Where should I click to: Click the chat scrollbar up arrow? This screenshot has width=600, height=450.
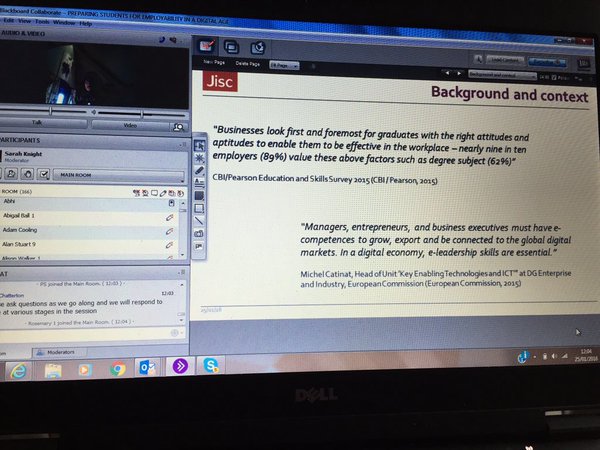(182, 285)
